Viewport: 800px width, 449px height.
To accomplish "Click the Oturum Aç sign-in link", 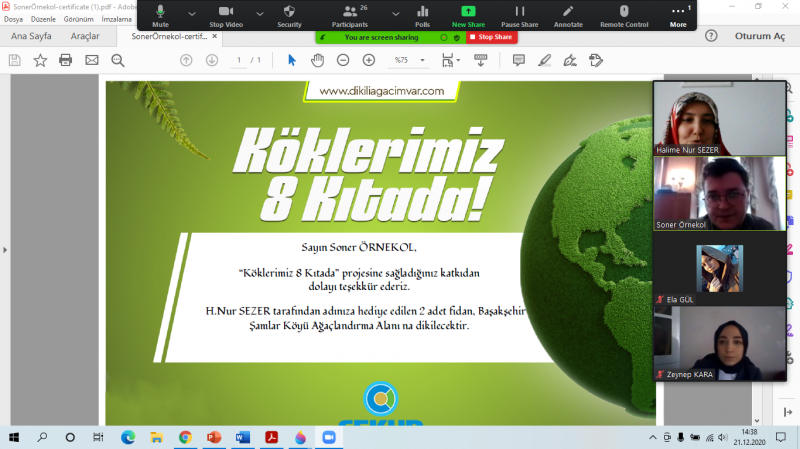I will 758,36.
